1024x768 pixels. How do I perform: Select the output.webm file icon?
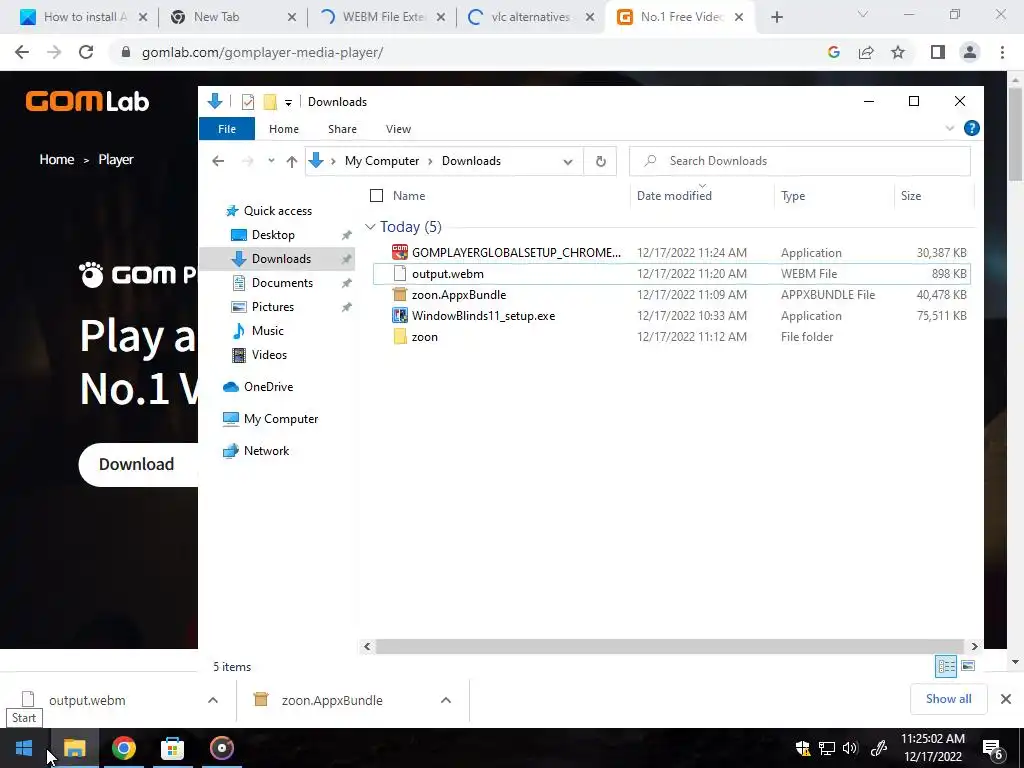tap(400, 274)
